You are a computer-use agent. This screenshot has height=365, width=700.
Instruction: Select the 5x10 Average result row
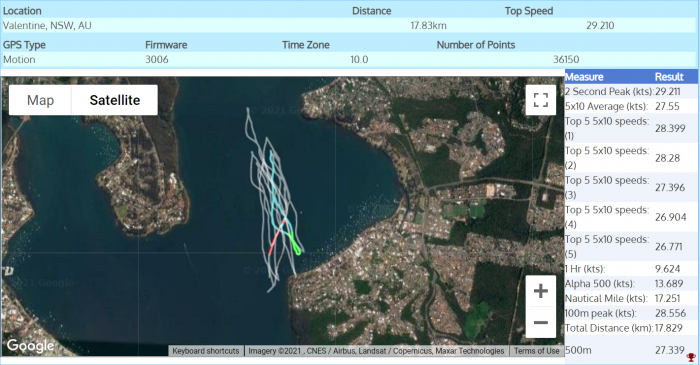coord(630,106)
